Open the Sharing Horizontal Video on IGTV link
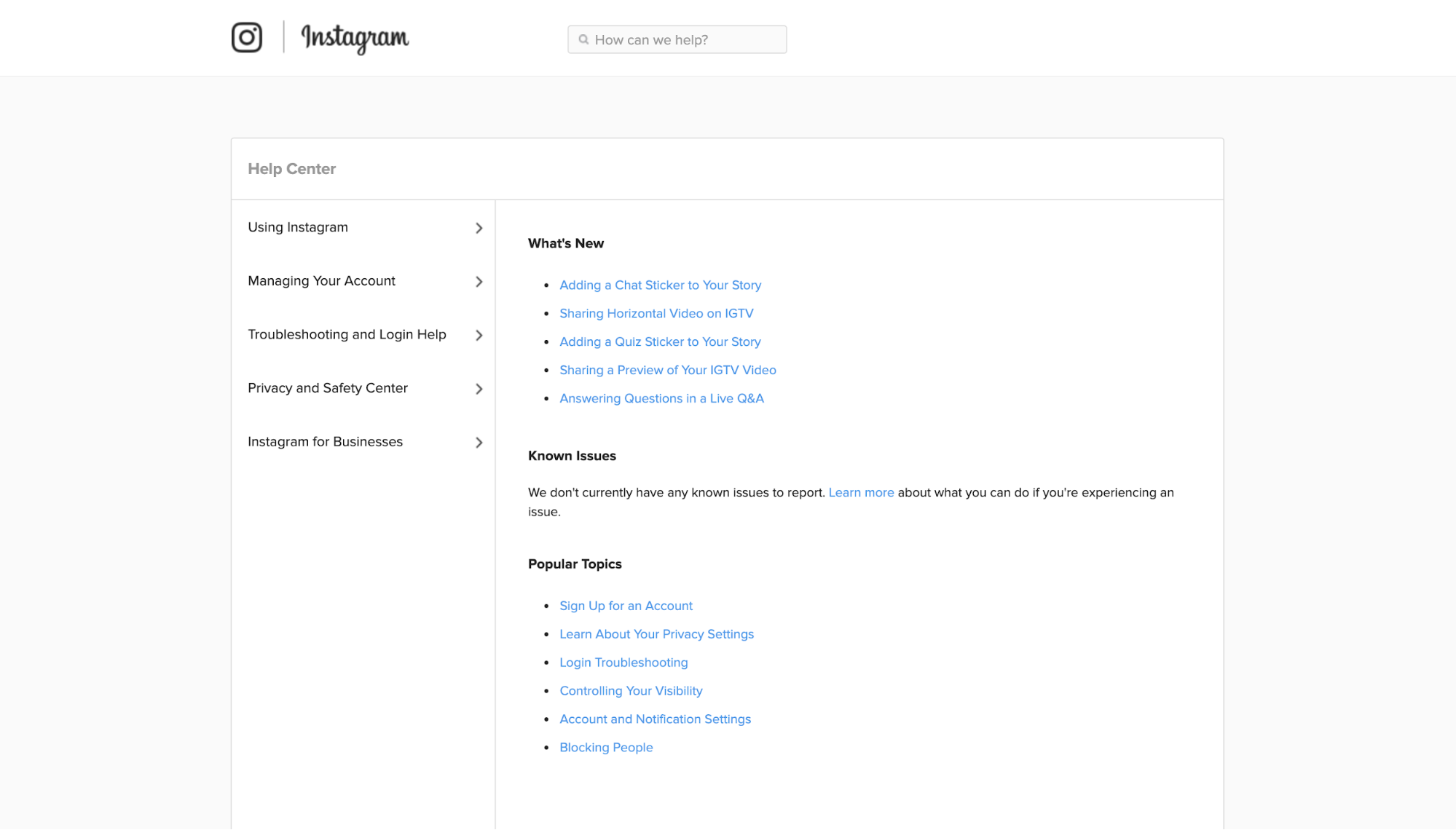The image size is (1456, 830). (656, 313)
